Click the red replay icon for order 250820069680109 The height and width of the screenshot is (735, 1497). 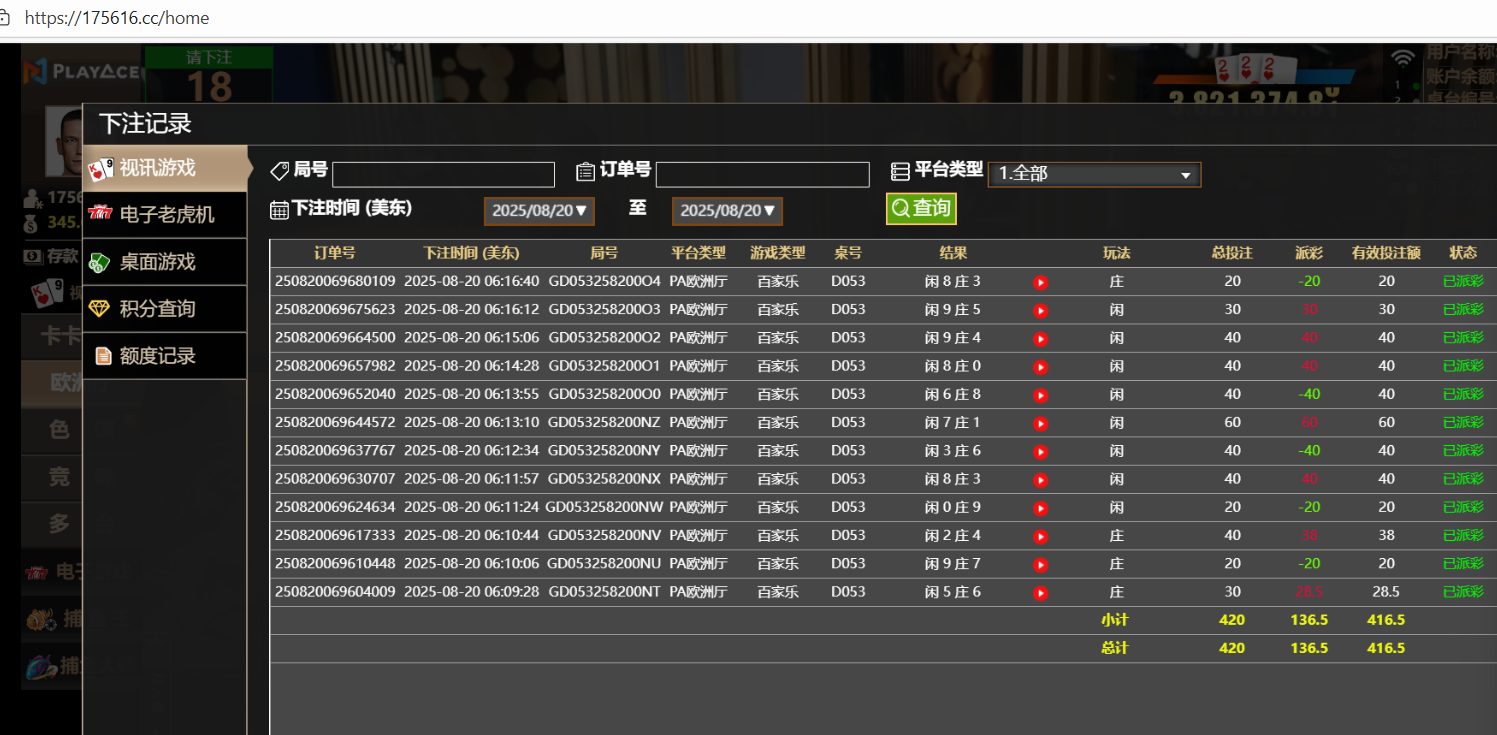[x=1040, y=283]
